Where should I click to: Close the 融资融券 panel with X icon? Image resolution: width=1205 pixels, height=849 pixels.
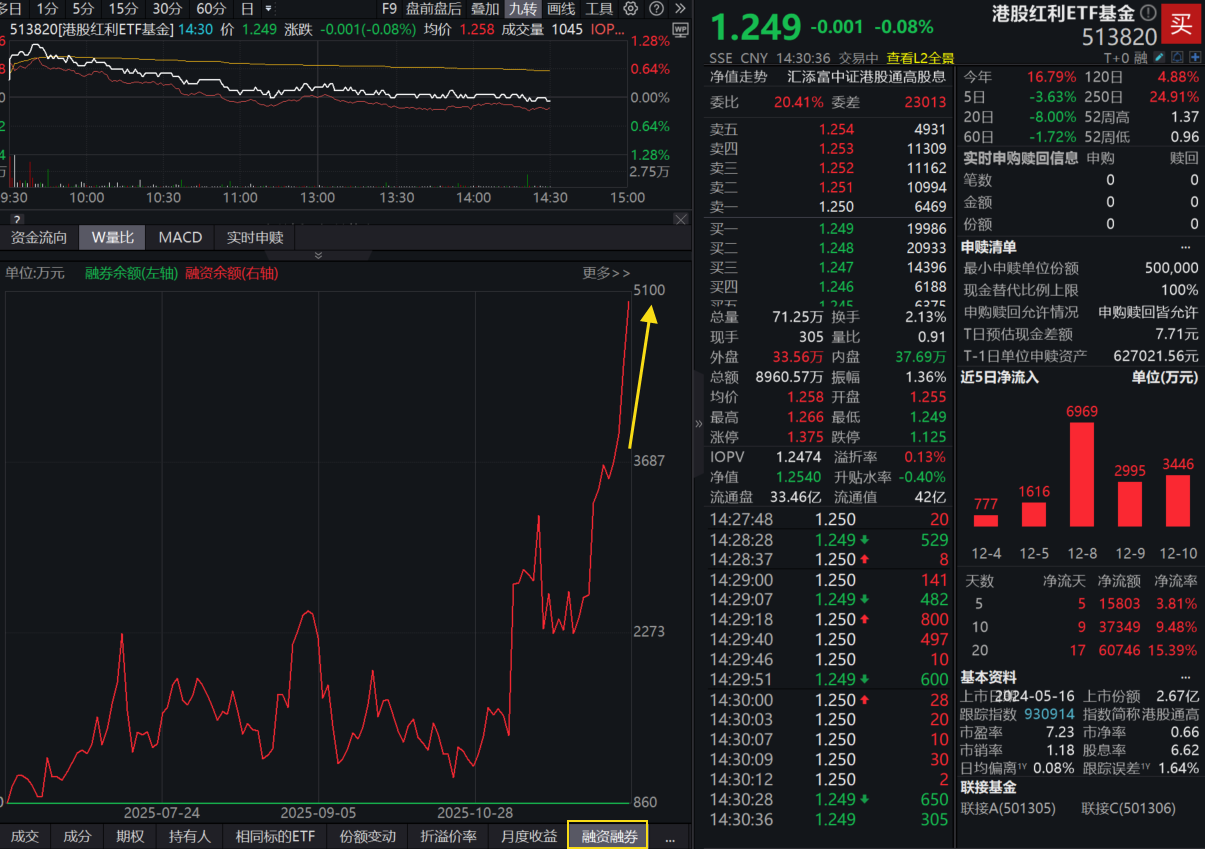[x=681, y=219]
